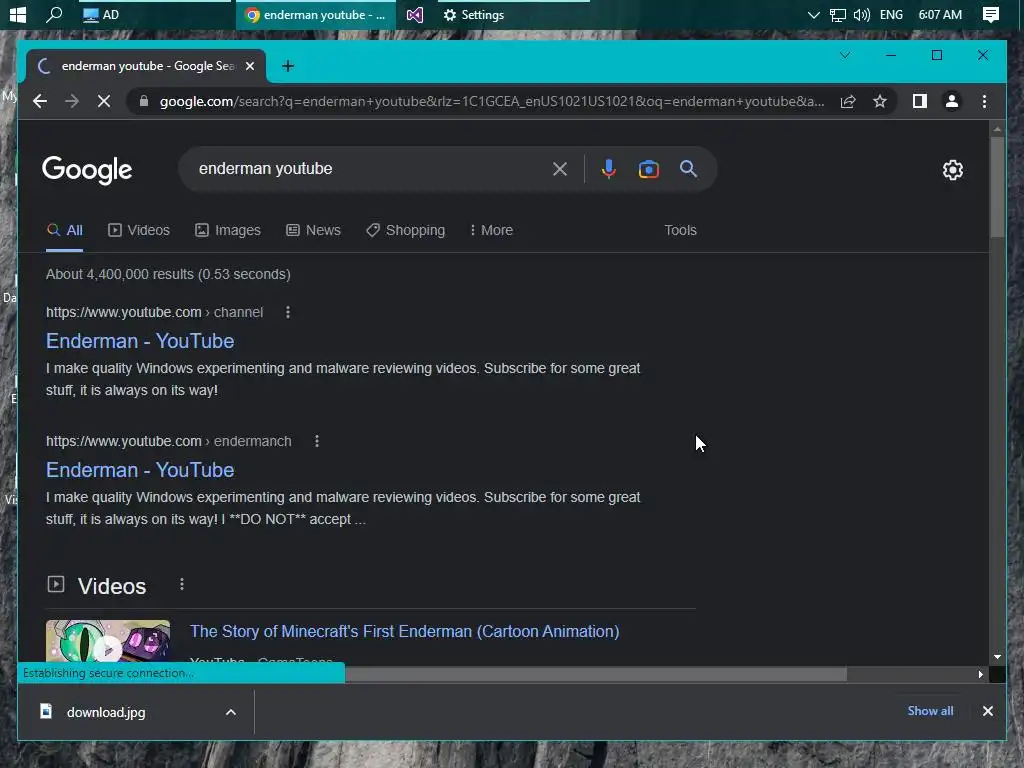Open options for endermanch result
This screenshot has height=768, width=1024.
(x=317, y=441)
